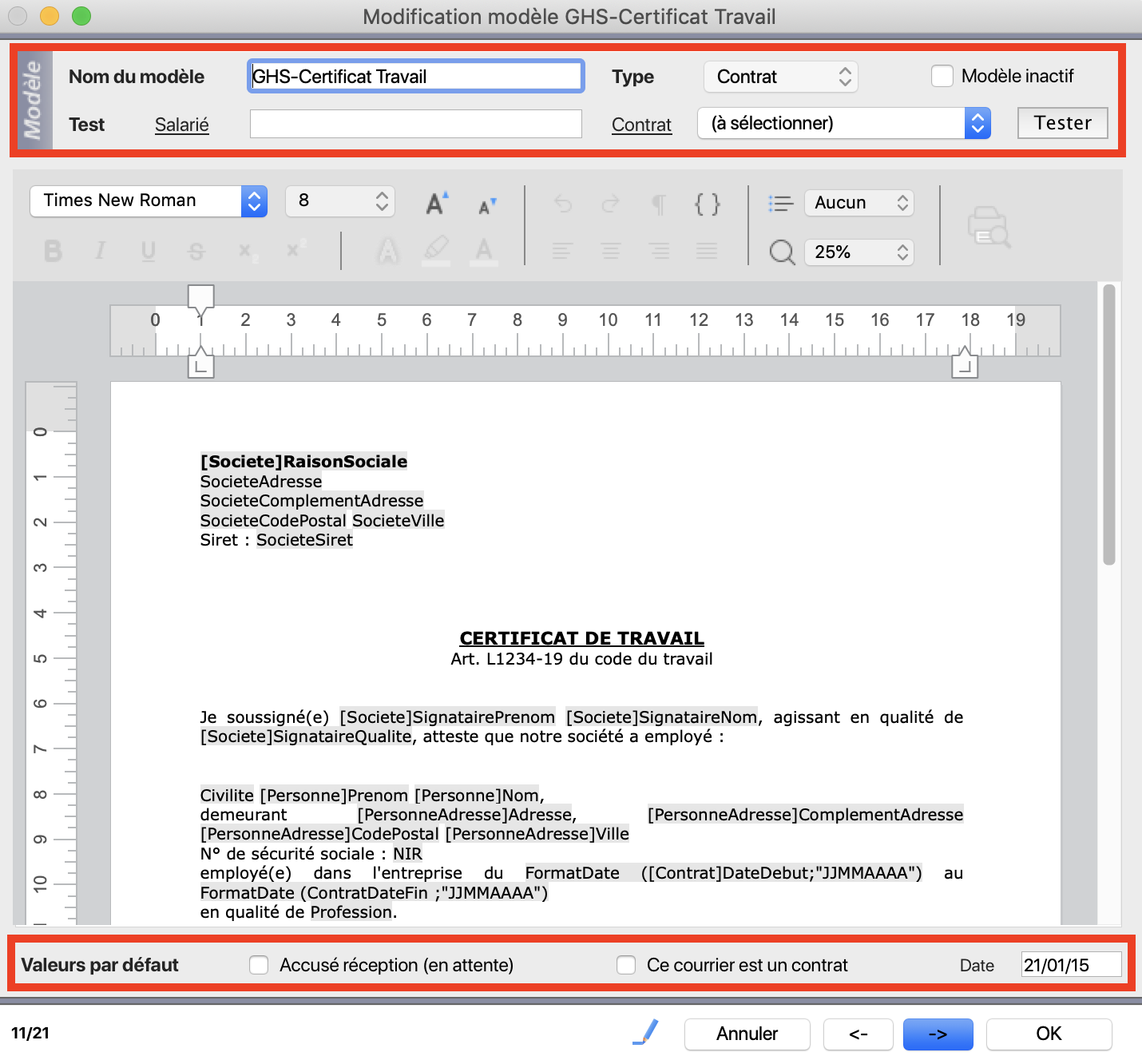Screen dimensions: 1142x1064
Task: Open the font size 8 combo box
Action: (x=341, y=200)
